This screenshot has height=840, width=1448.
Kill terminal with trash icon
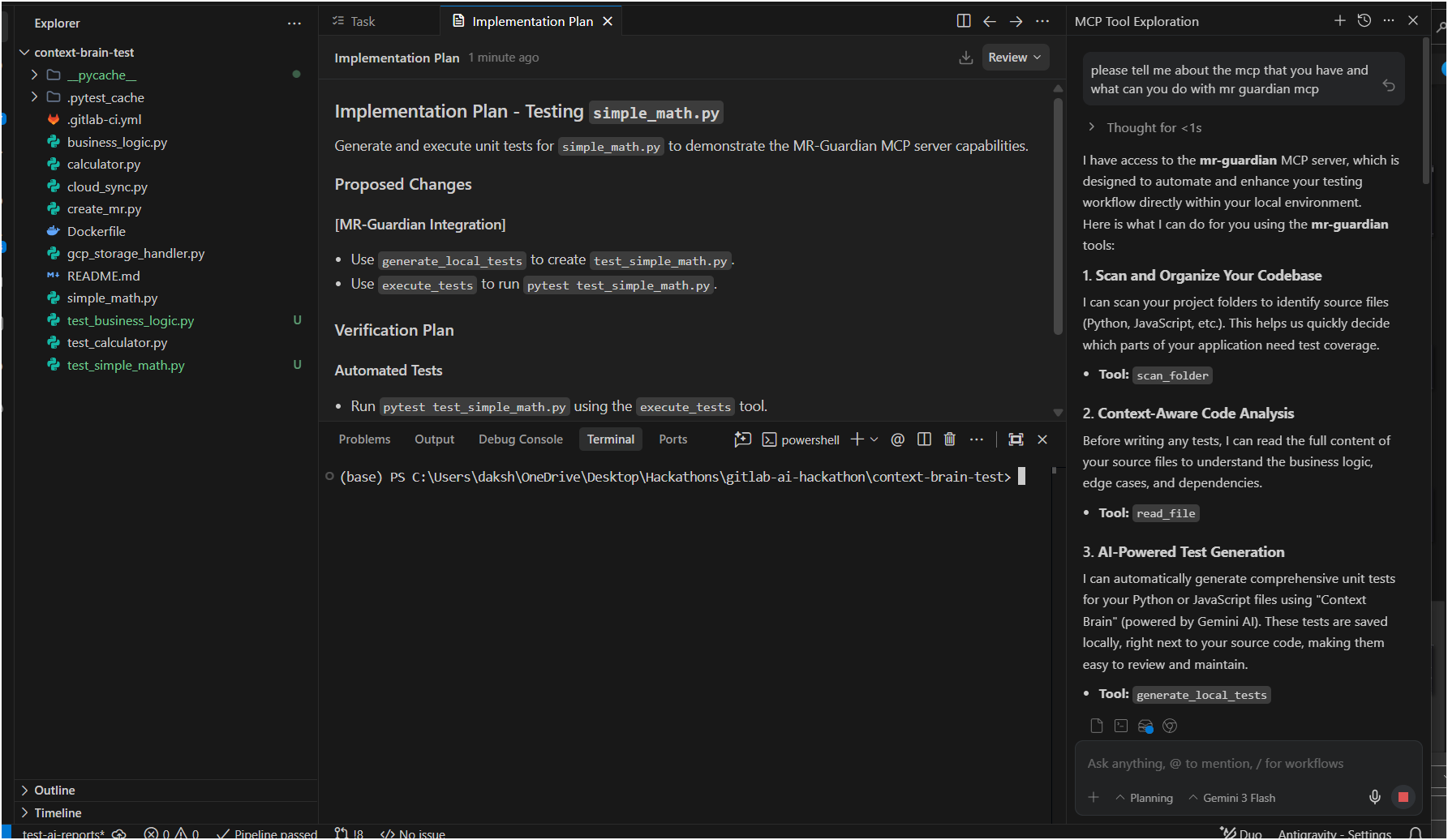[x=950, y=439]
